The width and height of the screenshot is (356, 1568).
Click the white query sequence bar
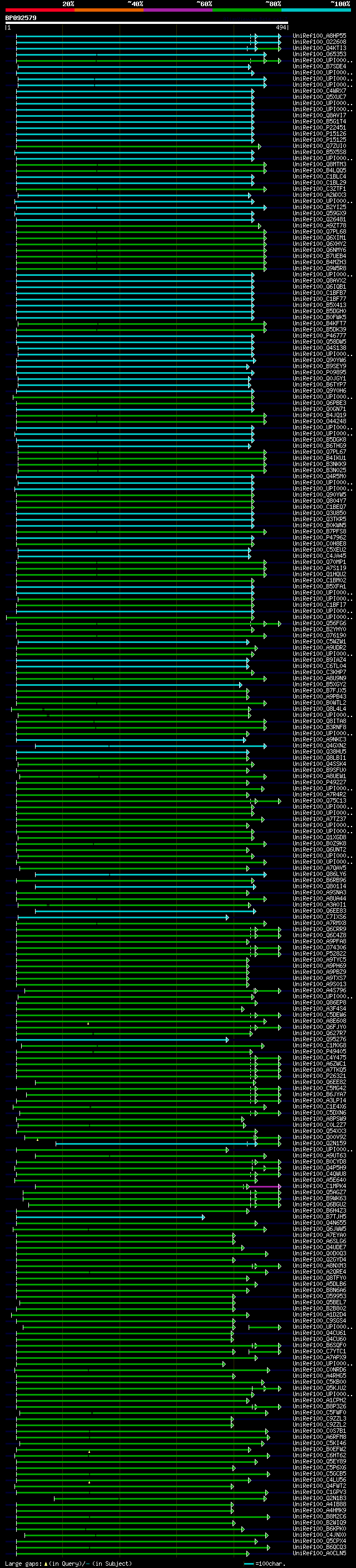[146, 22]
